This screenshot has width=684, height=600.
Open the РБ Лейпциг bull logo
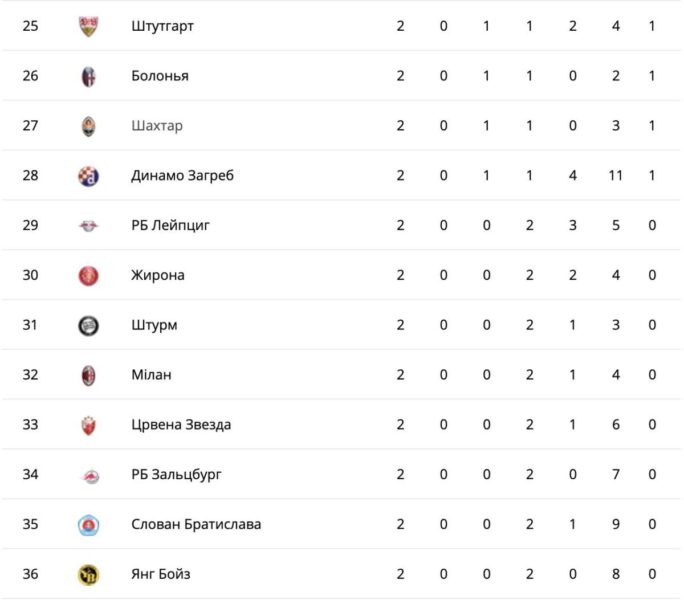89,226
